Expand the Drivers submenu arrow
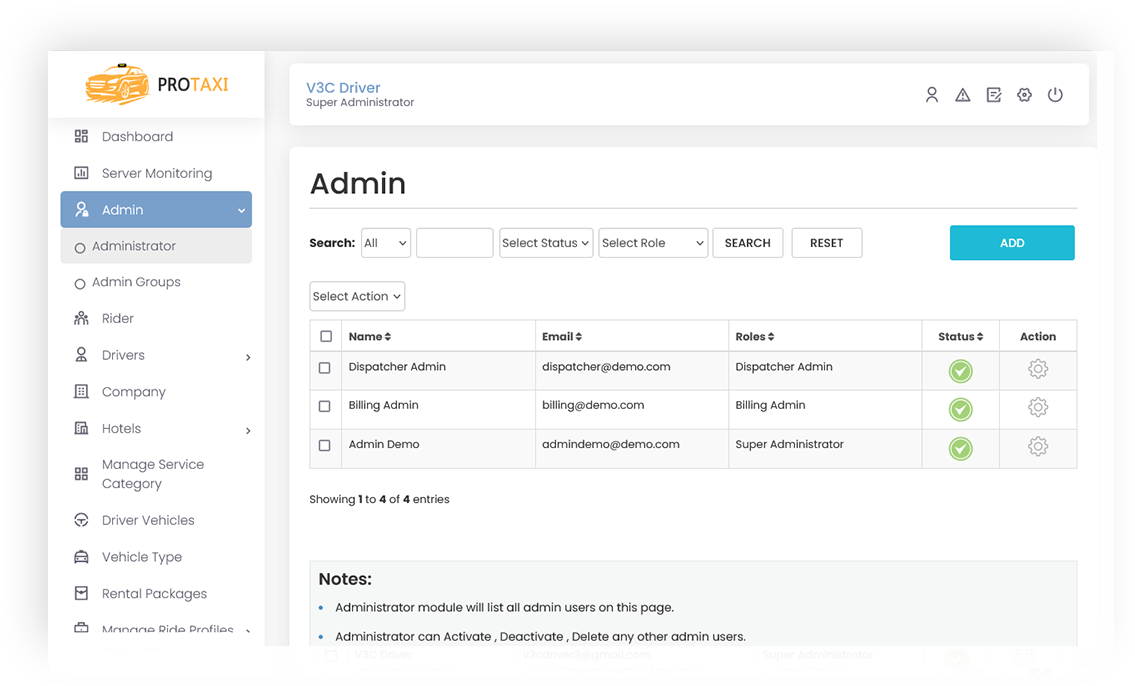 (x=248, y=357)
